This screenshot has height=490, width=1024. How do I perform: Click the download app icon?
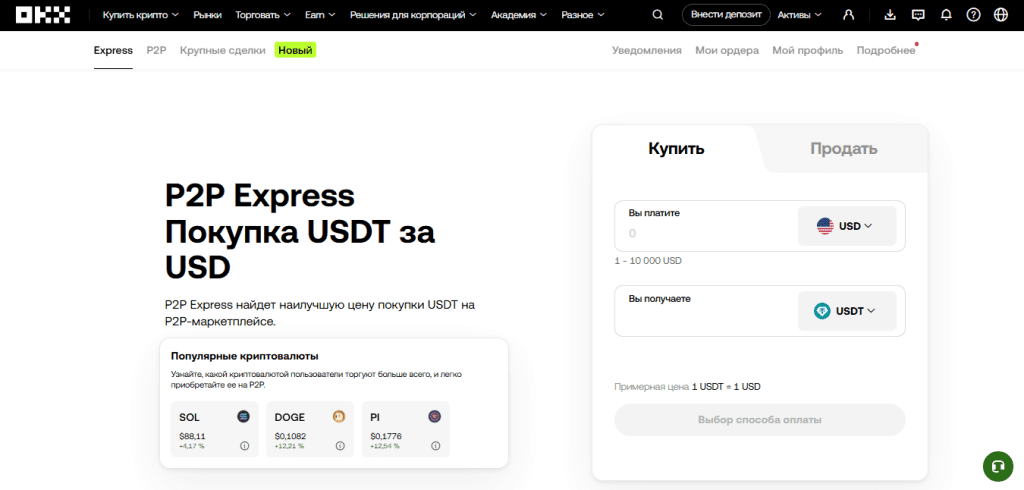point(890,15)
